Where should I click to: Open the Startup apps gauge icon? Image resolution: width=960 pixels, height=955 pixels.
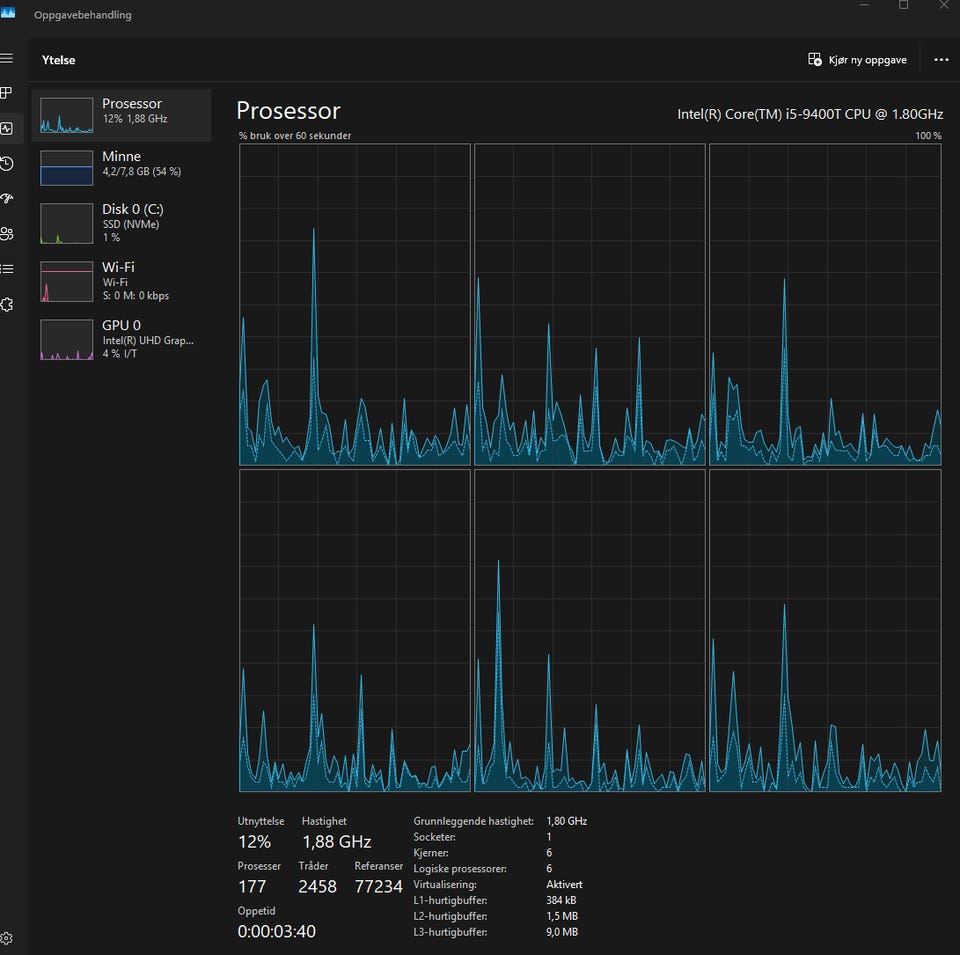point(7,198)
